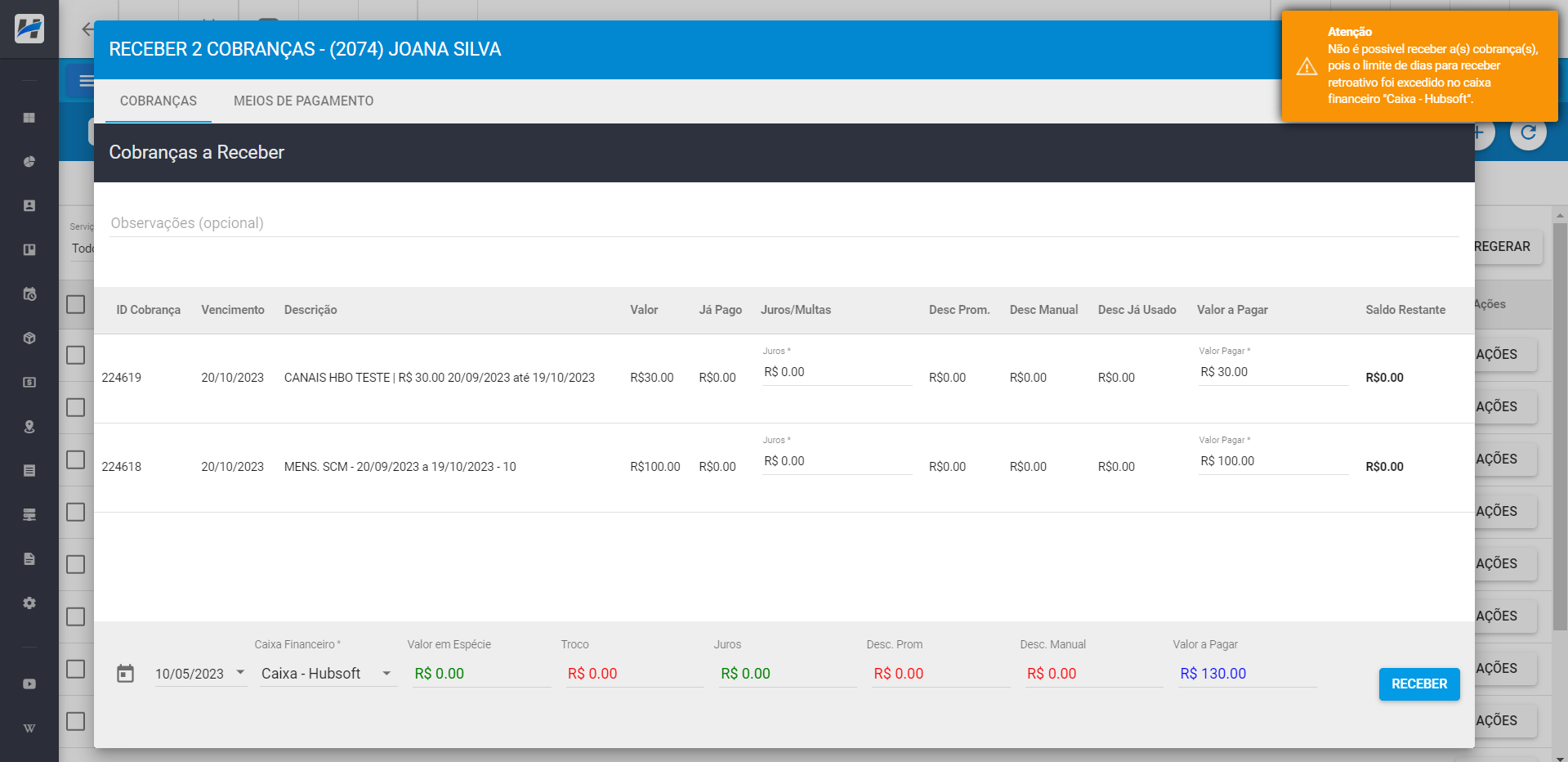The width and height of the screenshot is (1568, 762).
Task: Open the list document icon in sidebar
Action: (x=29, y=471)
